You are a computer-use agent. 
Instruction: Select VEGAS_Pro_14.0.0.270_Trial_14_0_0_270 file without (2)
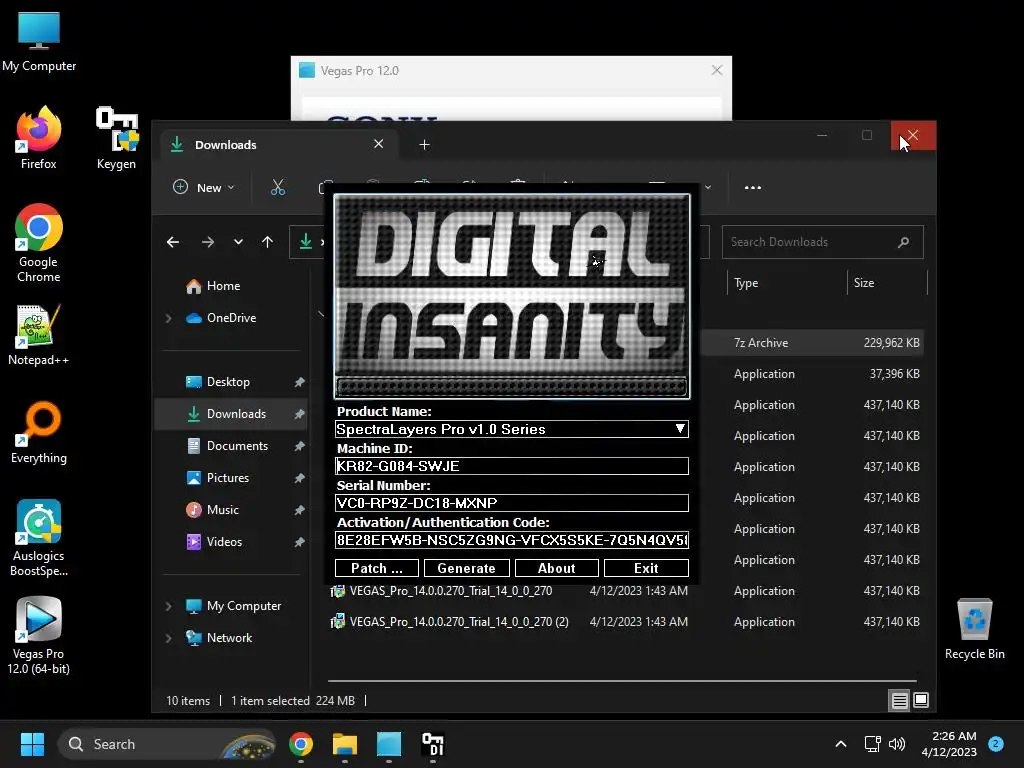pos(451,591)
